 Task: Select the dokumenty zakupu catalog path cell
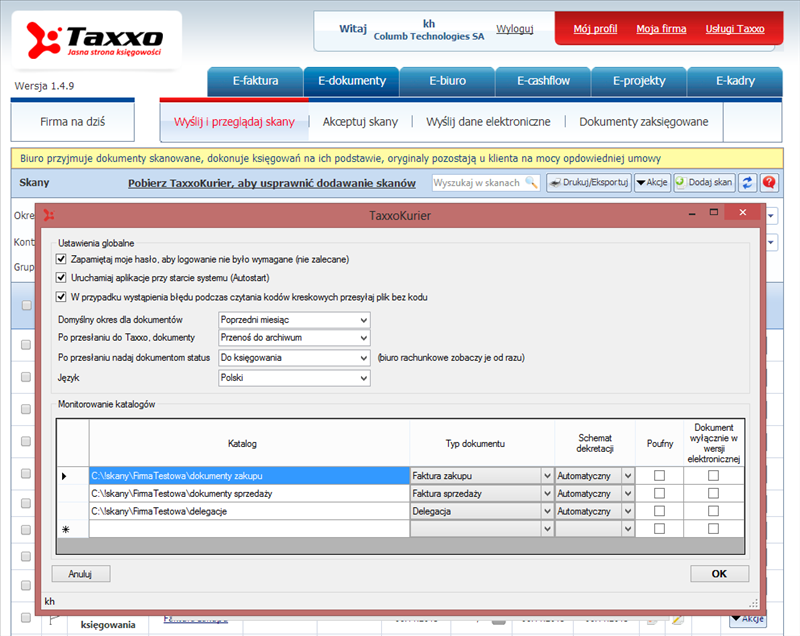coord(249,476)
